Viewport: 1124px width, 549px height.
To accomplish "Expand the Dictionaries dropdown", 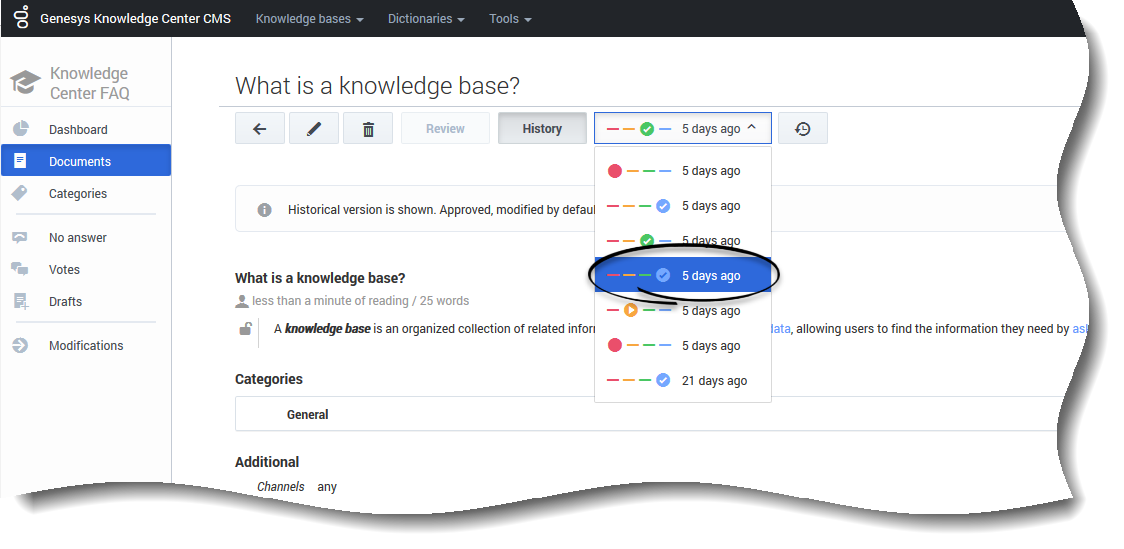I will pyautogui.click(x=426, y=19).
